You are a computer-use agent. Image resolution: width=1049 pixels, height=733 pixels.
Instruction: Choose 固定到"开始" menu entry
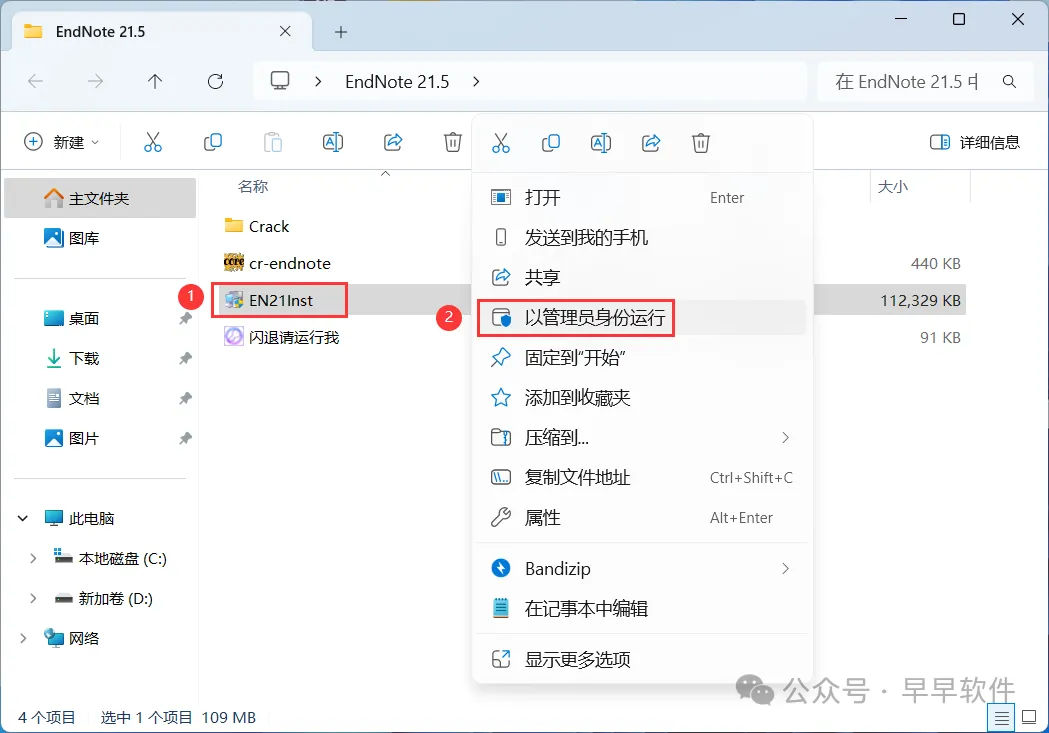642,357
